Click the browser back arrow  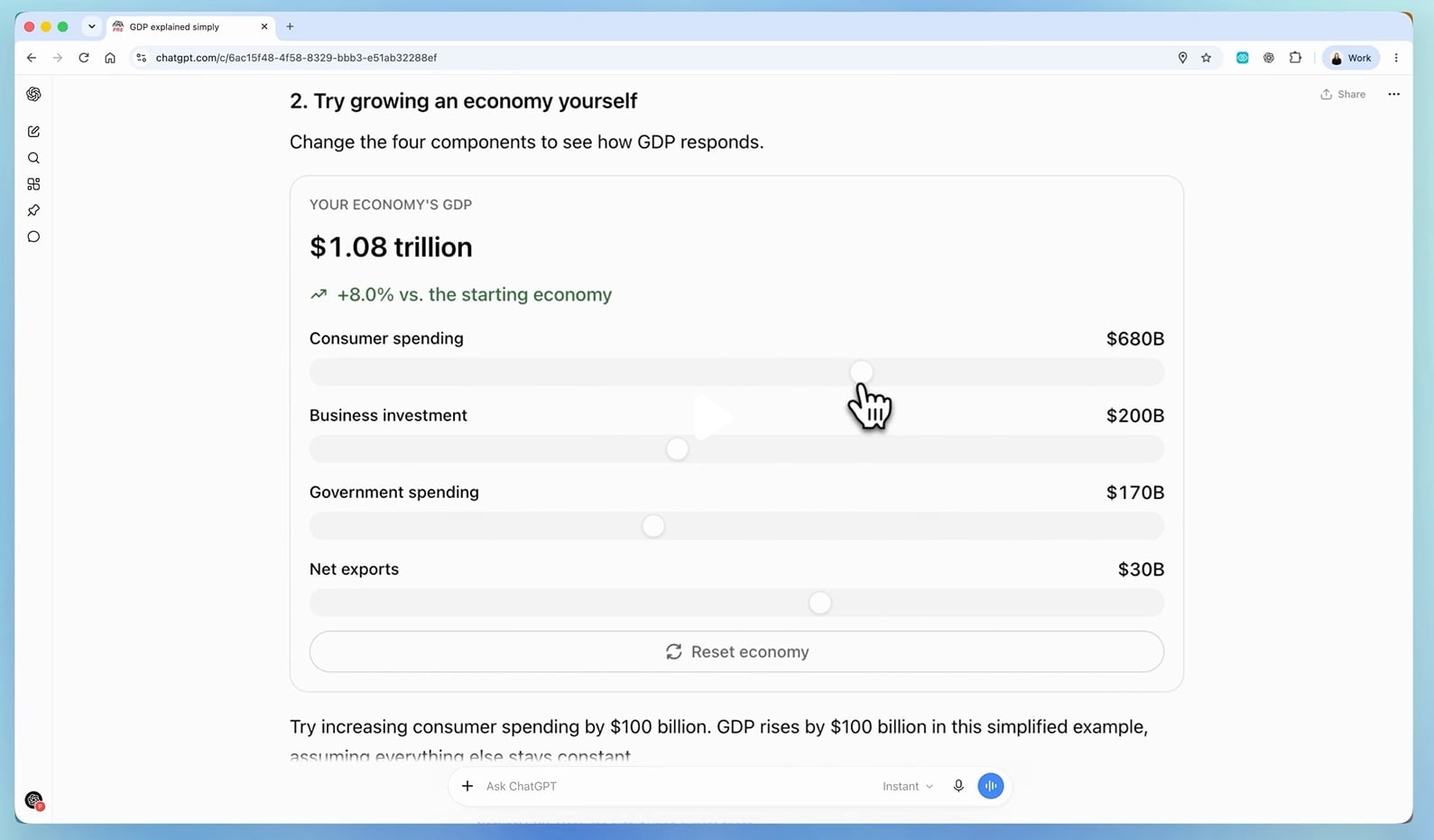tap(32, 58)
